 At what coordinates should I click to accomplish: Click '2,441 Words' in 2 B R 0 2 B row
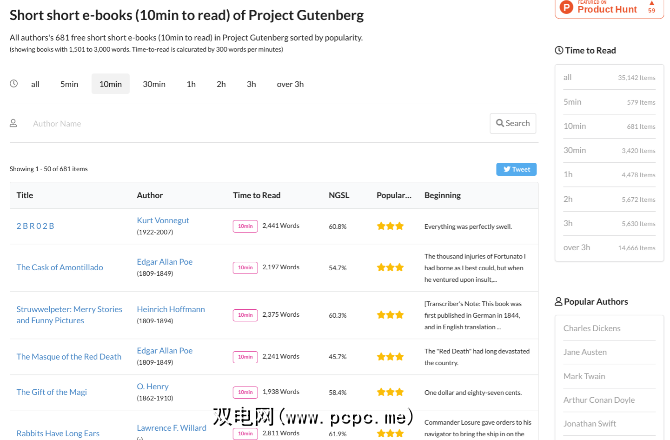coord(281,226)
